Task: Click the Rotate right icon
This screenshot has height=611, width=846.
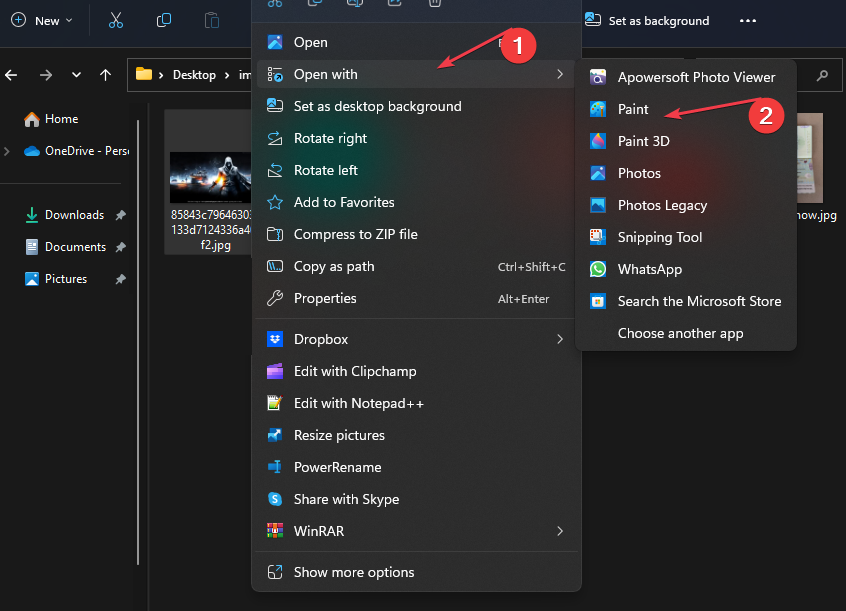Action: [x=275, y=138]
